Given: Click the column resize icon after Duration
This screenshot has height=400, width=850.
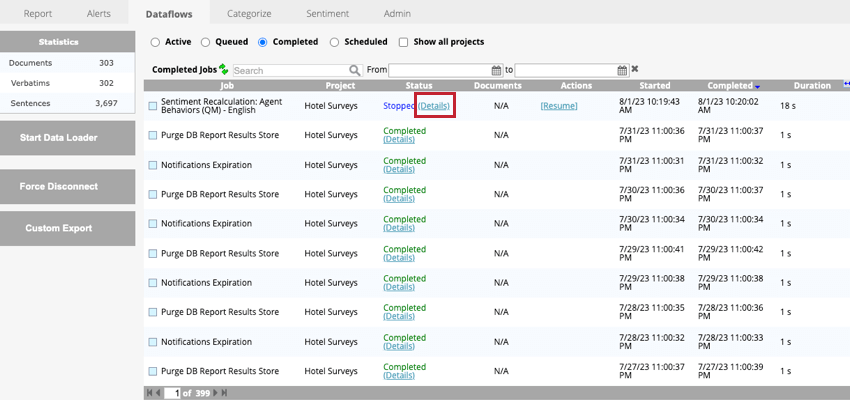Looking at the screenshot, I should click(846, 85).
